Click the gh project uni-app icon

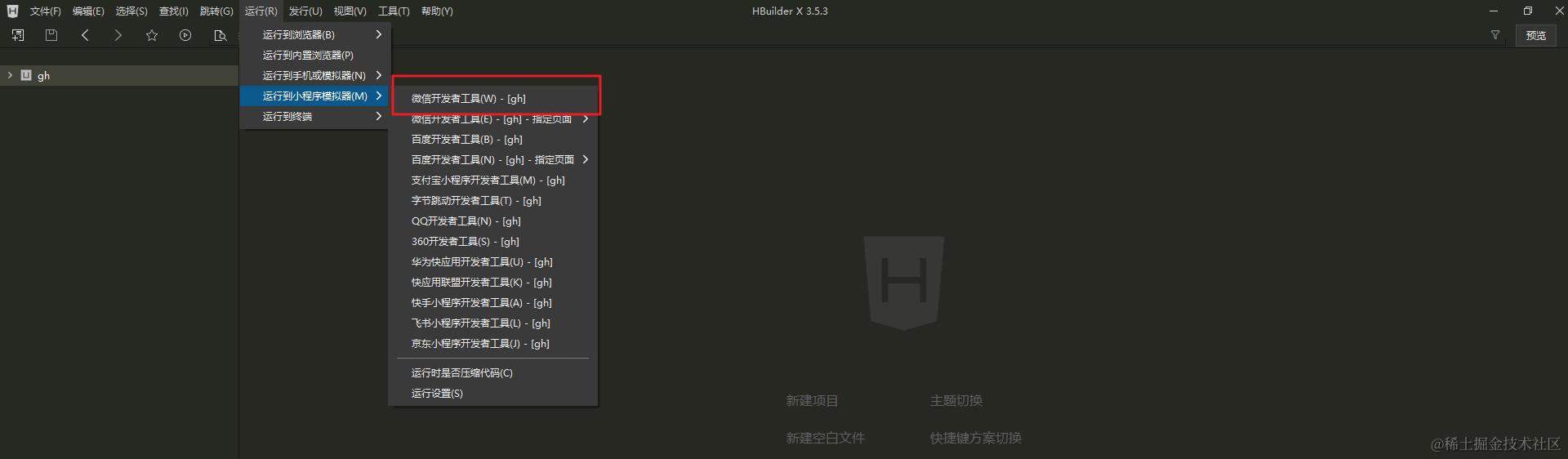coord(26,75)
